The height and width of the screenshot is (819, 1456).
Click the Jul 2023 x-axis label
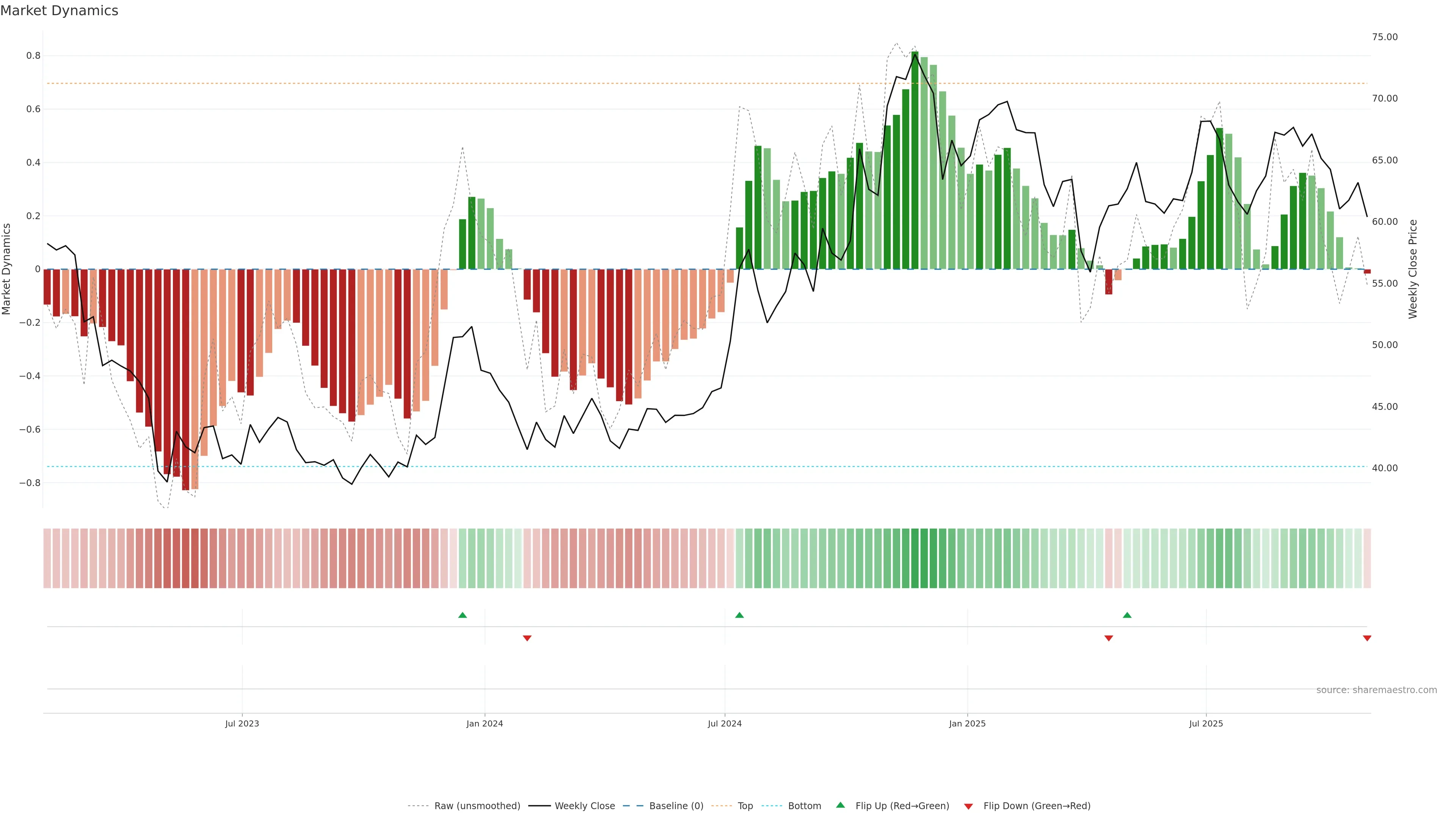[242, 723]
